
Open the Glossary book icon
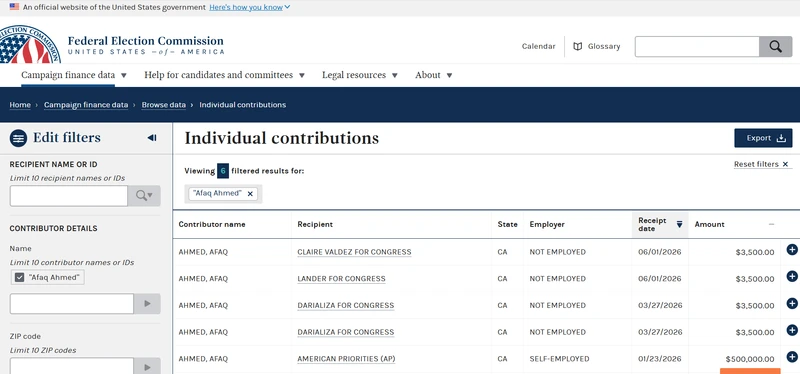(578, 46)
